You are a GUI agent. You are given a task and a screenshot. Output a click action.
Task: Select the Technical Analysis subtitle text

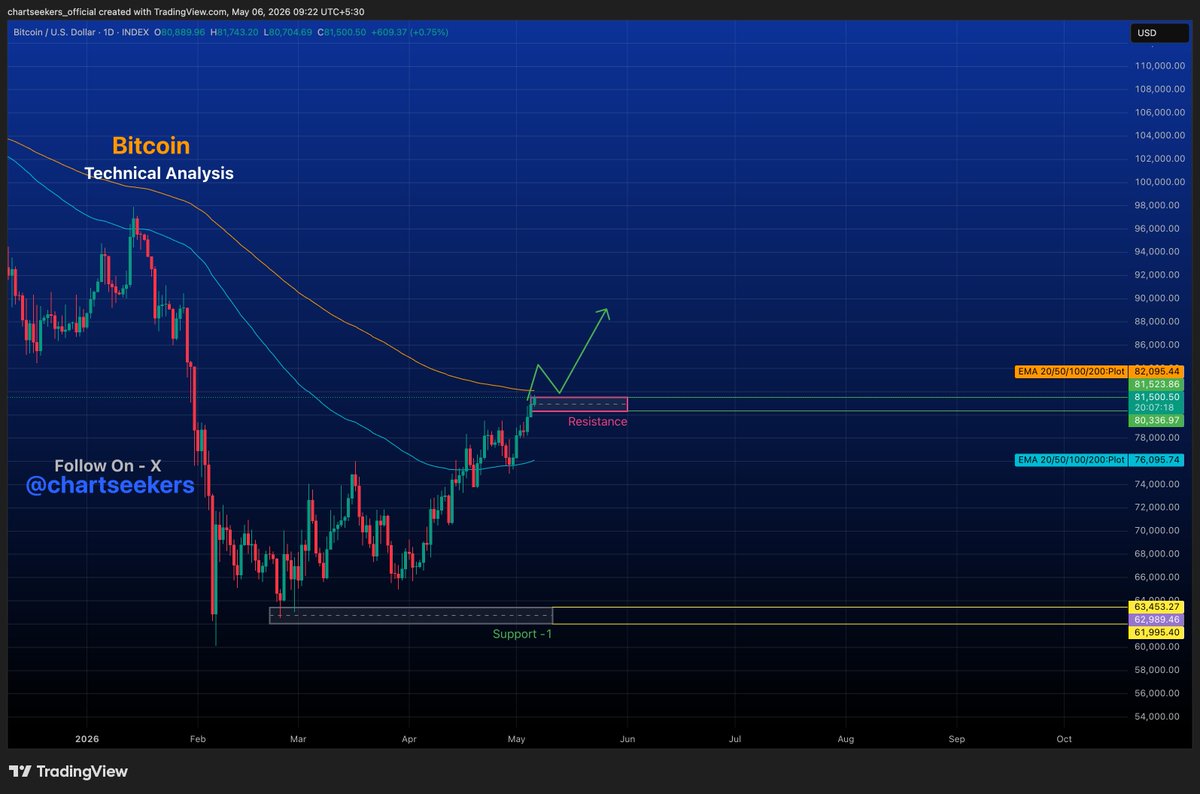(x=159, y=173)
